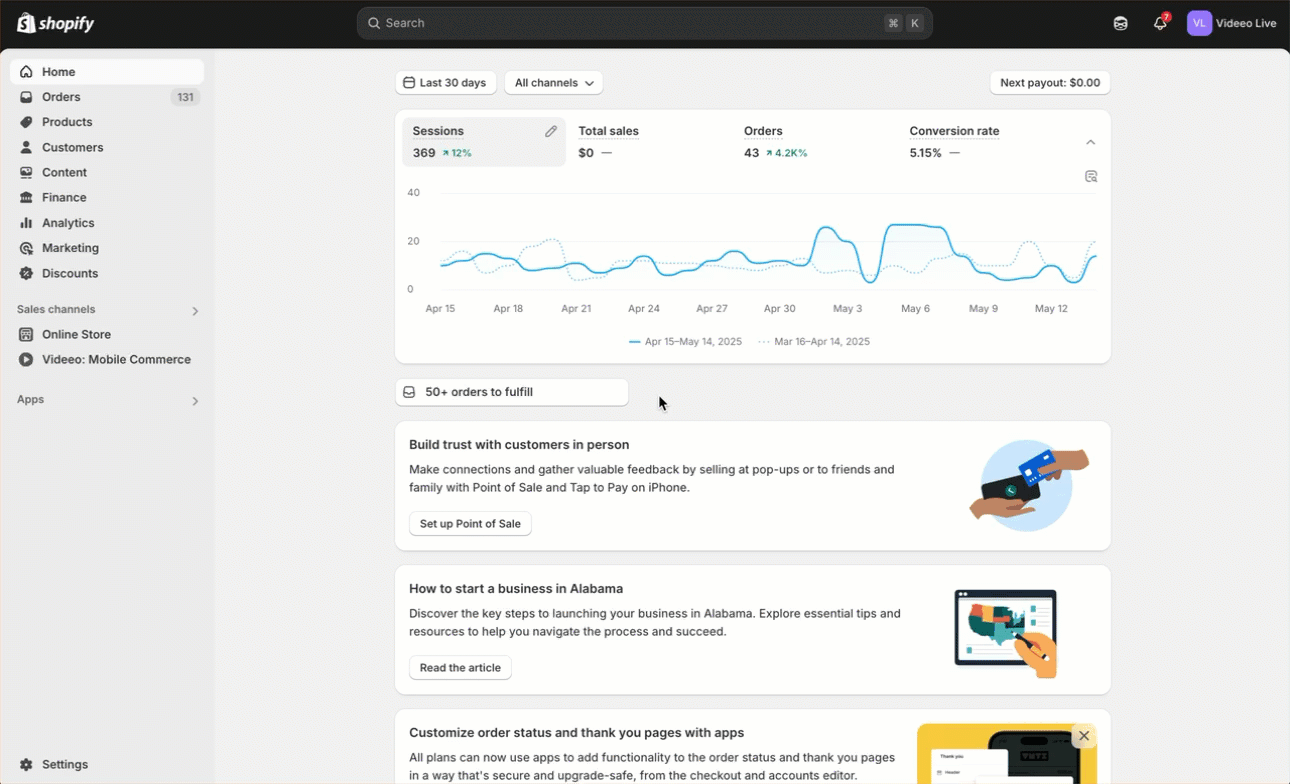
Task: Collapse the metrics chart panel
Action: pyautogui.click(x=1091, y=142)
